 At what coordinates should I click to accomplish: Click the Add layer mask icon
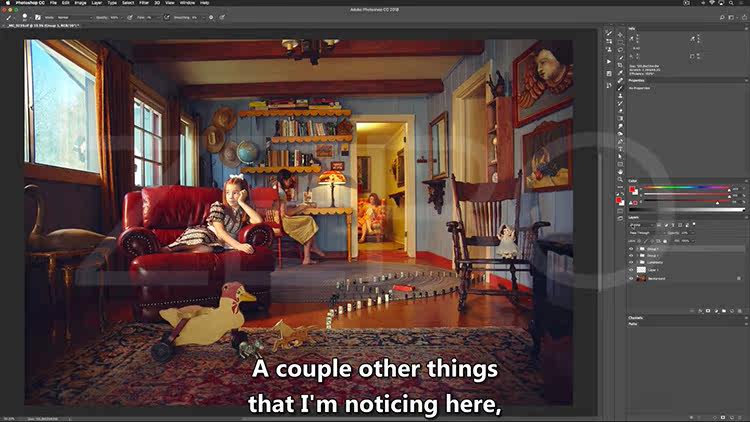tap(708, 311)
